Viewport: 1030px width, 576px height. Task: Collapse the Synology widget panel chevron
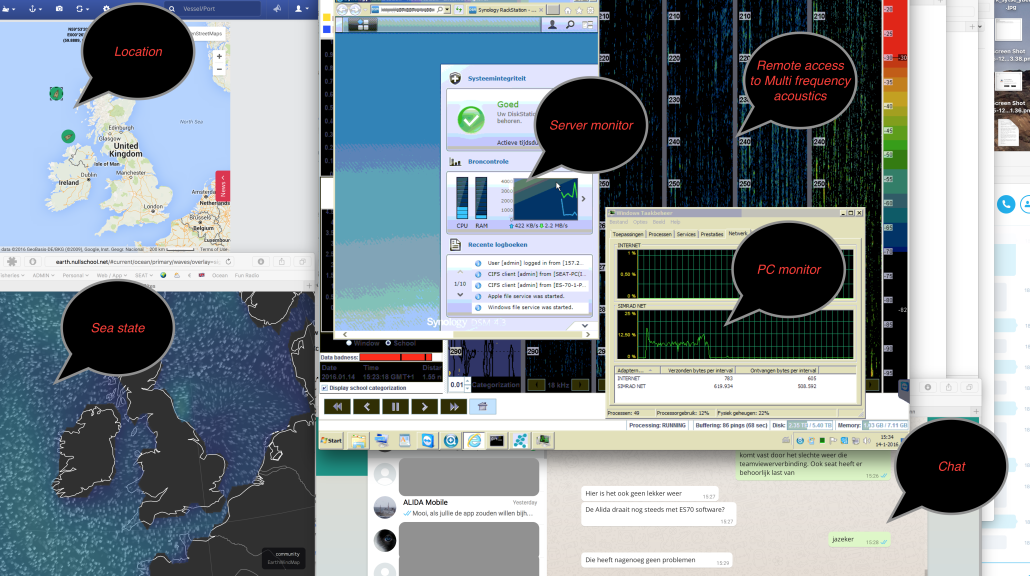585,325
